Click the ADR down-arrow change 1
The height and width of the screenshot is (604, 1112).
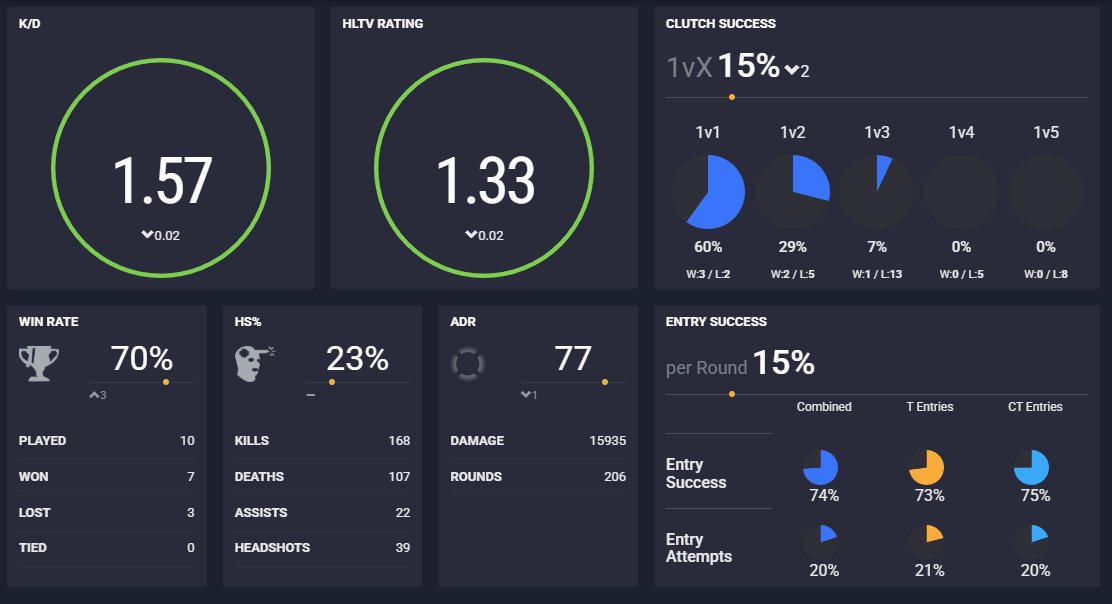point(529,395)
